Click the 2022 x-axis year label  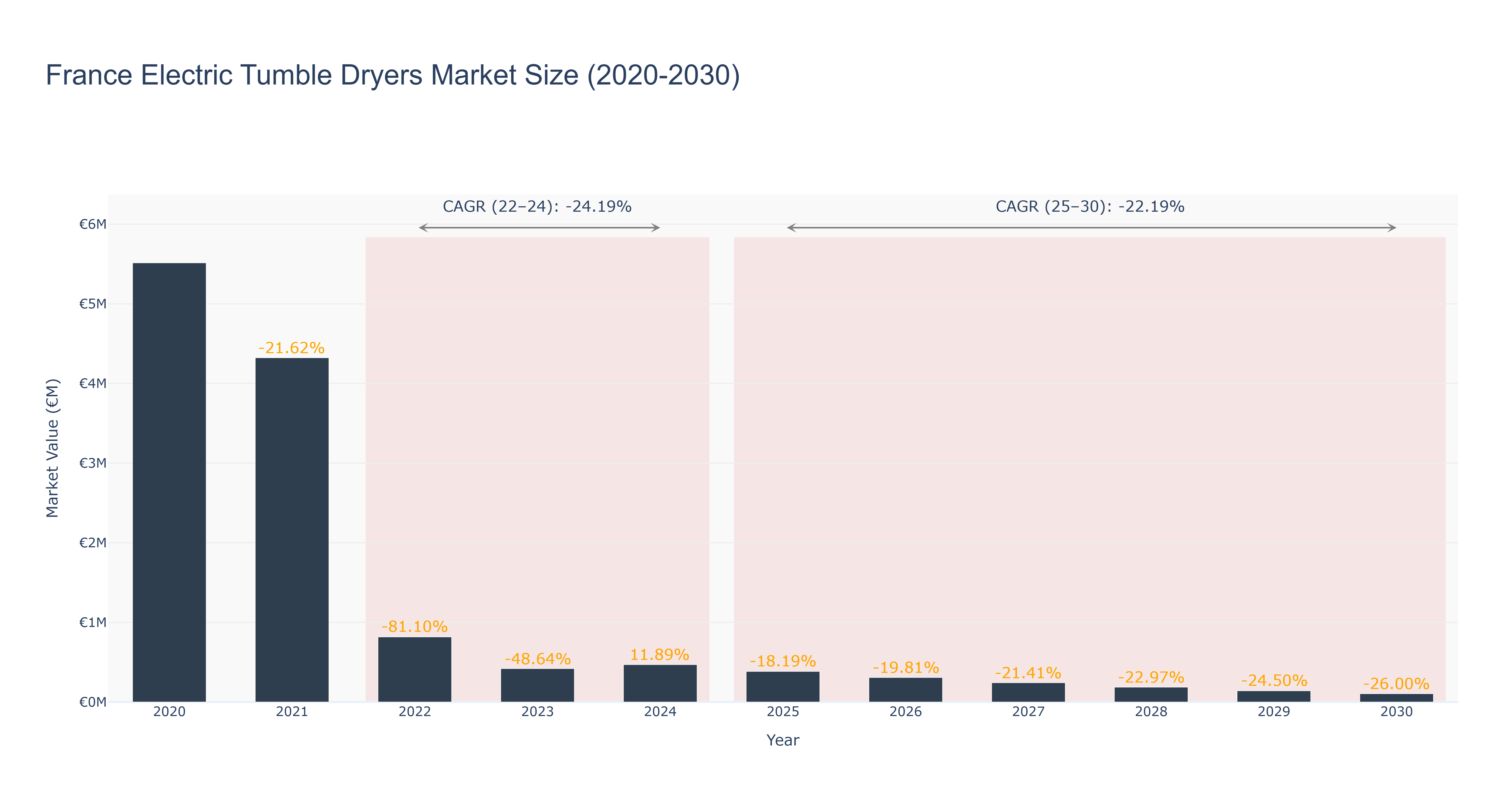click(414, 712)
